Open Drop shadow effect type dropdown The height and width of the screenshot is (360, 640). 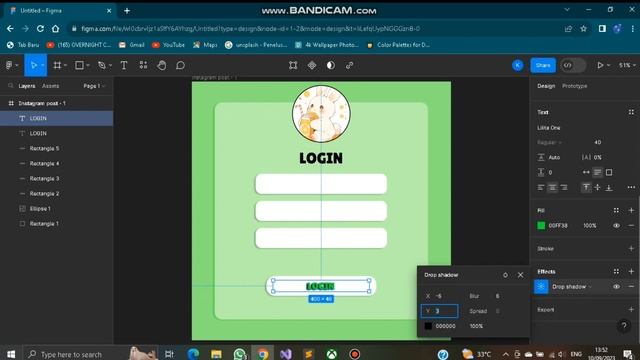571,287
